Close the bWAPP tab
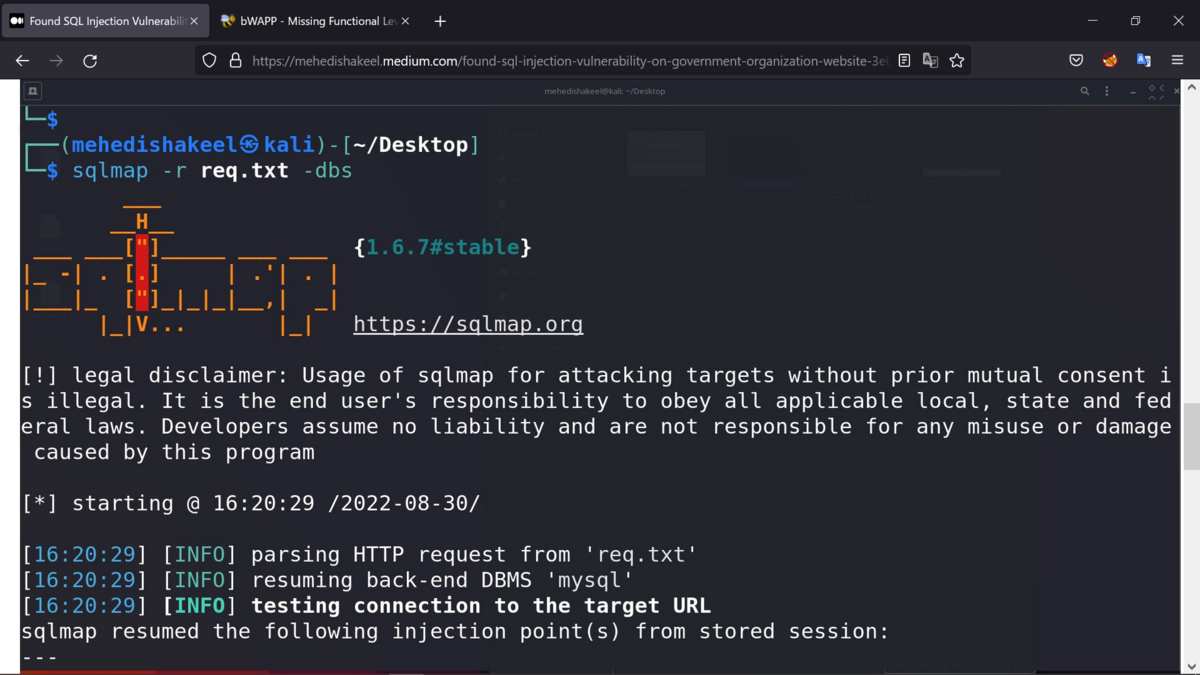This screenshot has height=675, width=1200. point(405,20)
